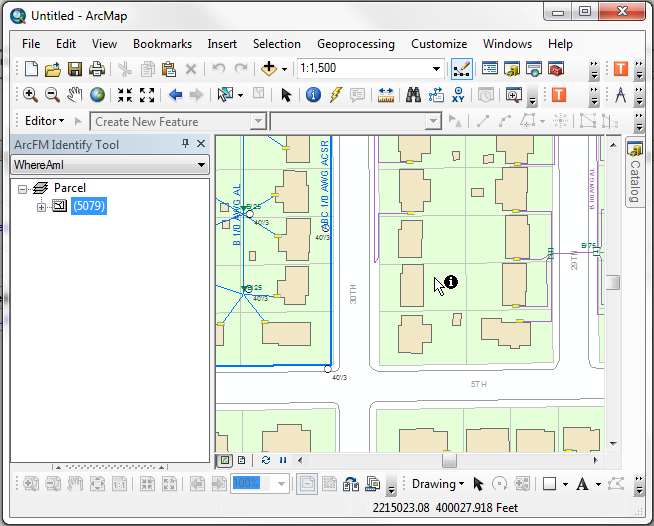Collapse the Parcel tree node
The height and width of the screenshot is (526, 654).
tap(23, 188)
